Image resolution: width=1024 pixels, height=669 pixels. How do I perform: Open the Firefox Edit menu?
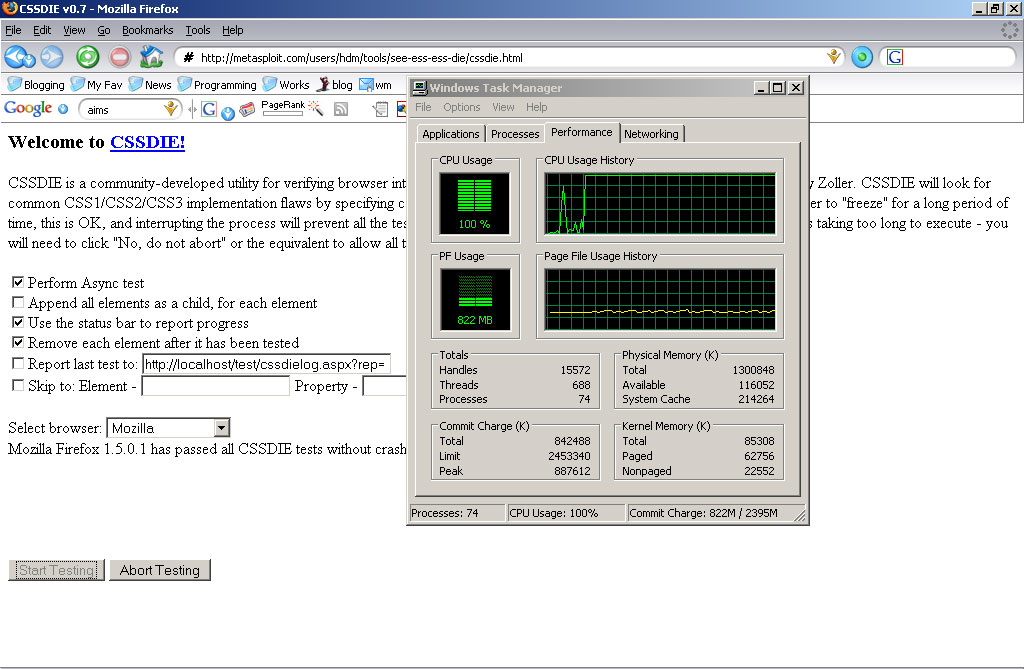42,30
